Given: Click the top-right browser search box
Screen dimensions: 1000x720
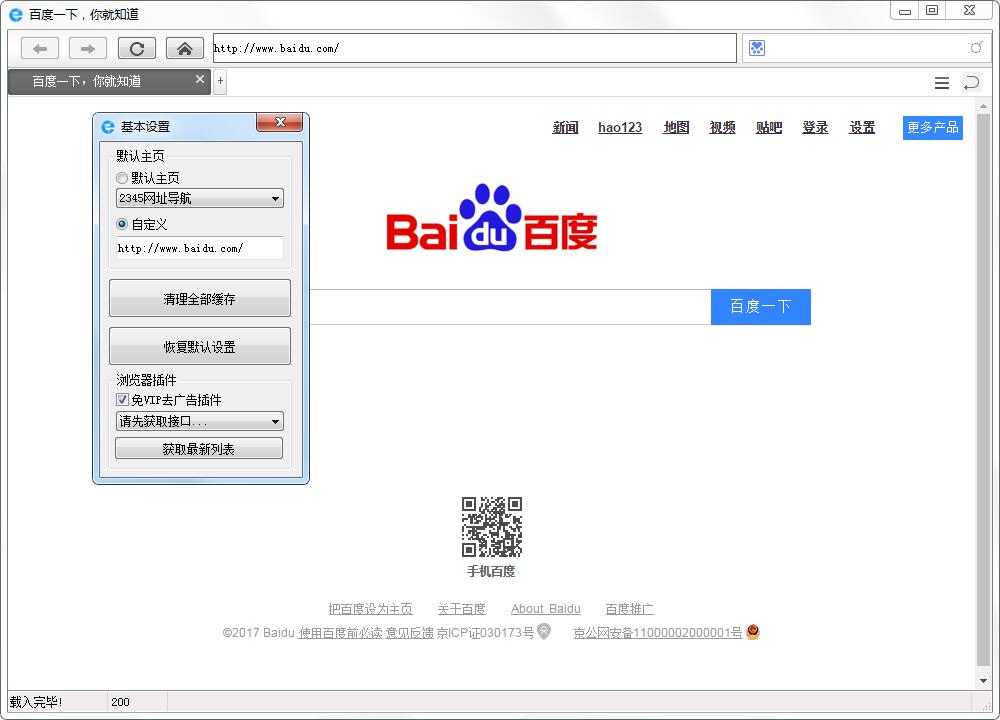Looking at the screenshot, I should pyautogui.click(x=866, y=48).
